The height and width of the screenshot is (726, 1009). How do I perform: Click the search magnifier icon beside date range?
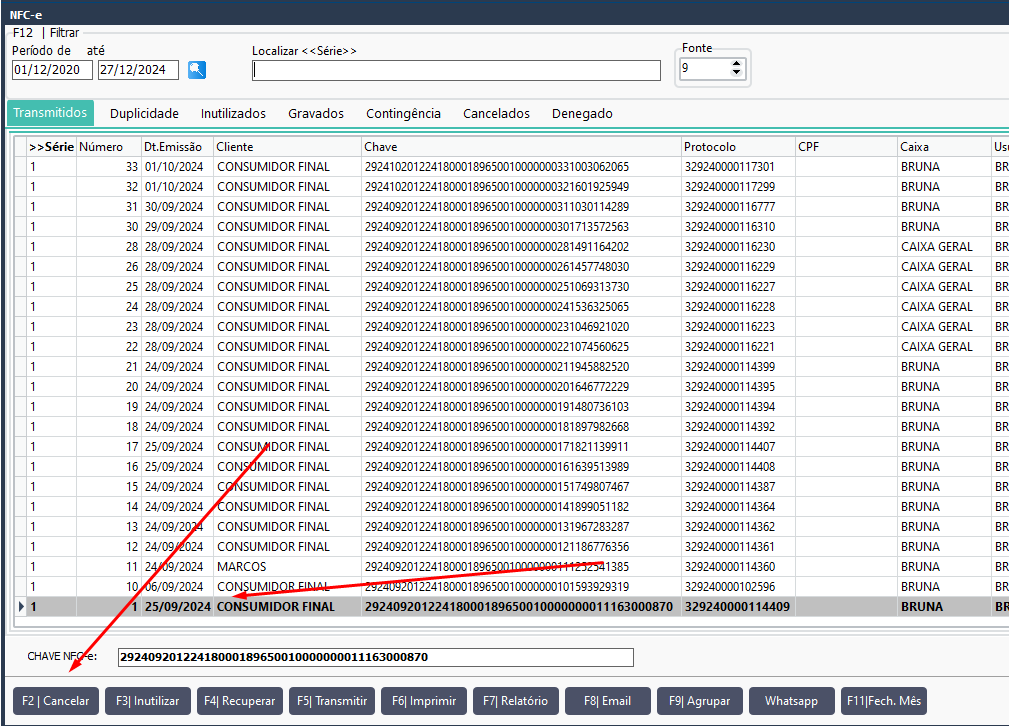click(x=197, y=69)
